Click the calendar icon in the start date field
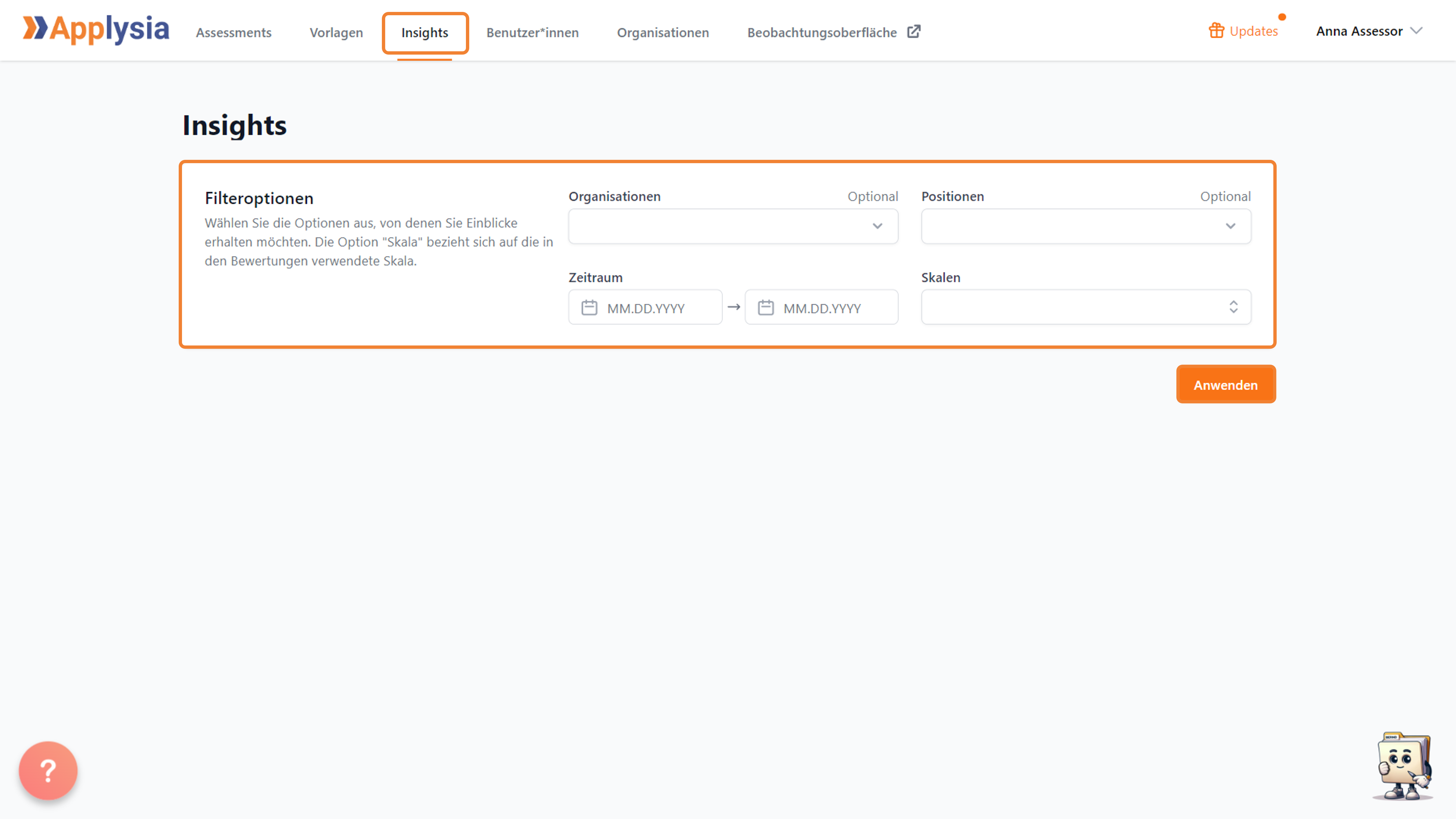The height and width of the screenshot is (819, 1456). tap(589, 307)
